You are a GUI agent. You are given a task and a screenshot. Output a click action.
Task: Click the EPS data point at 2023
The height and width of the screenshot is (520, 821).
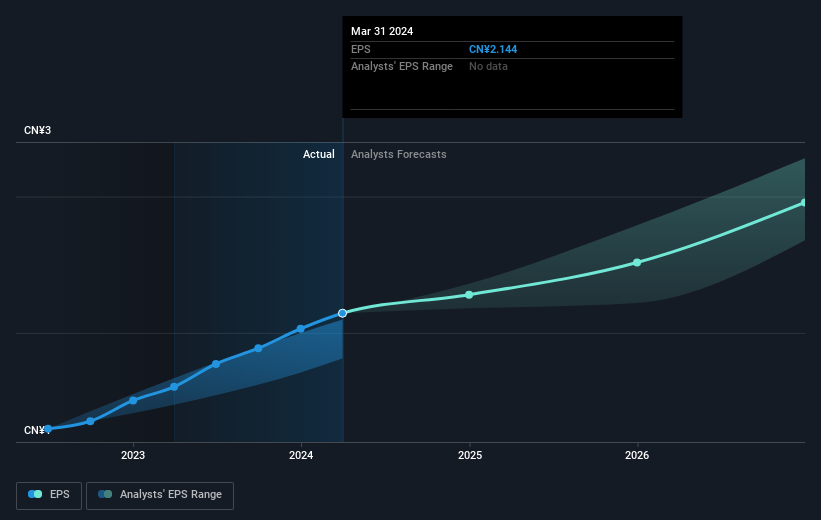point(133,401)
